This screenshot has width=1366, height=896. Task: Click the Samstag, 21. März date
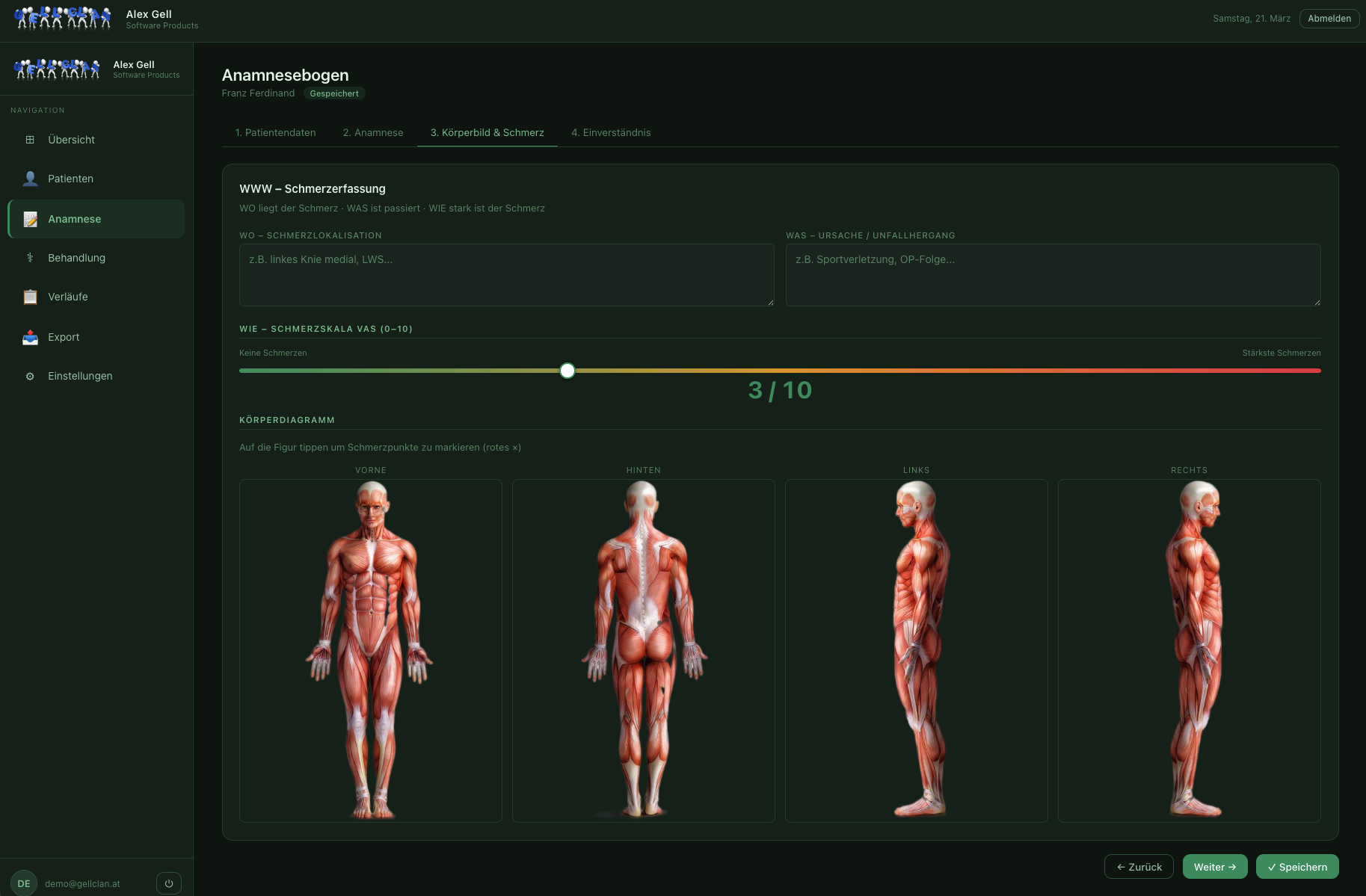coord(1252,19)
